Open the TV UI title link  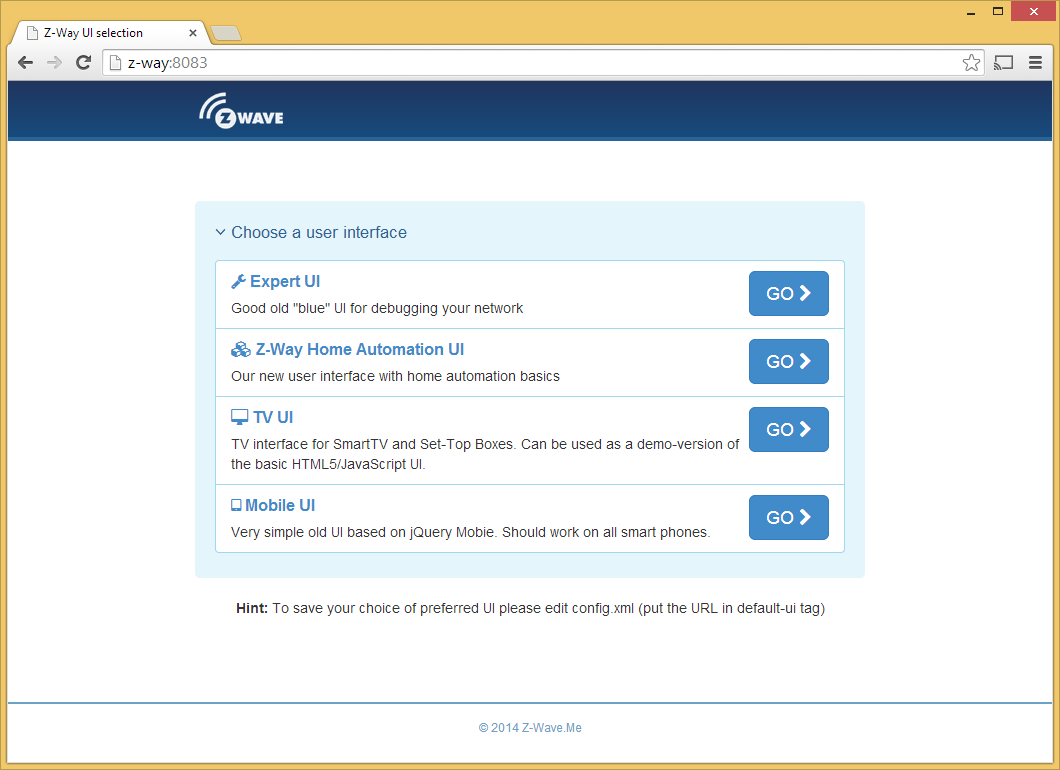(x=273, y=418)
